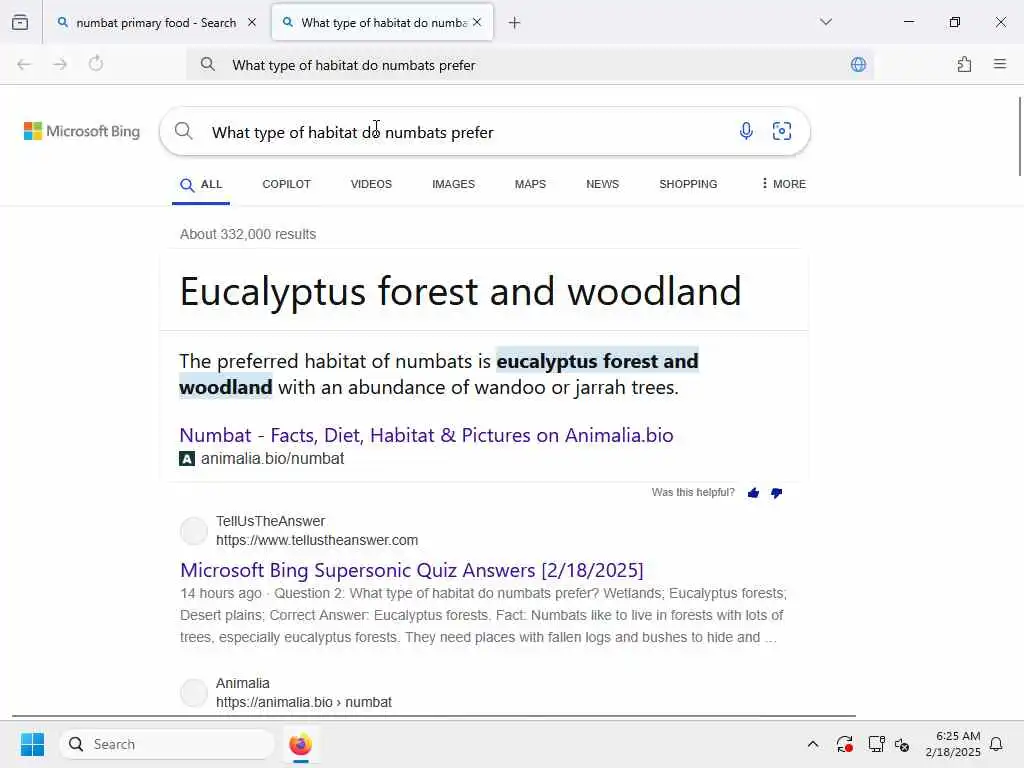
Task: Open the notification bell icon
Action: coord(997,744)
